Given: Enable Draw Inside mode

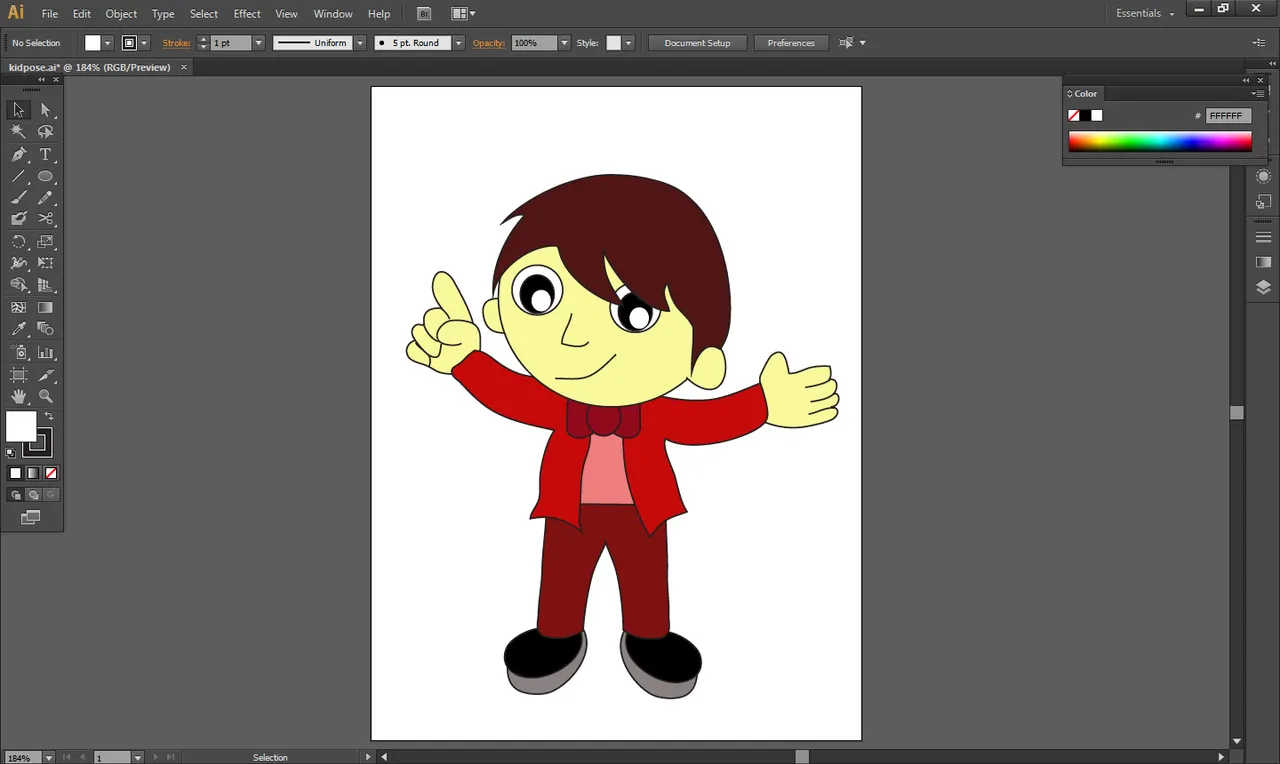Looking at the screenshot, I should coord(51,495).
